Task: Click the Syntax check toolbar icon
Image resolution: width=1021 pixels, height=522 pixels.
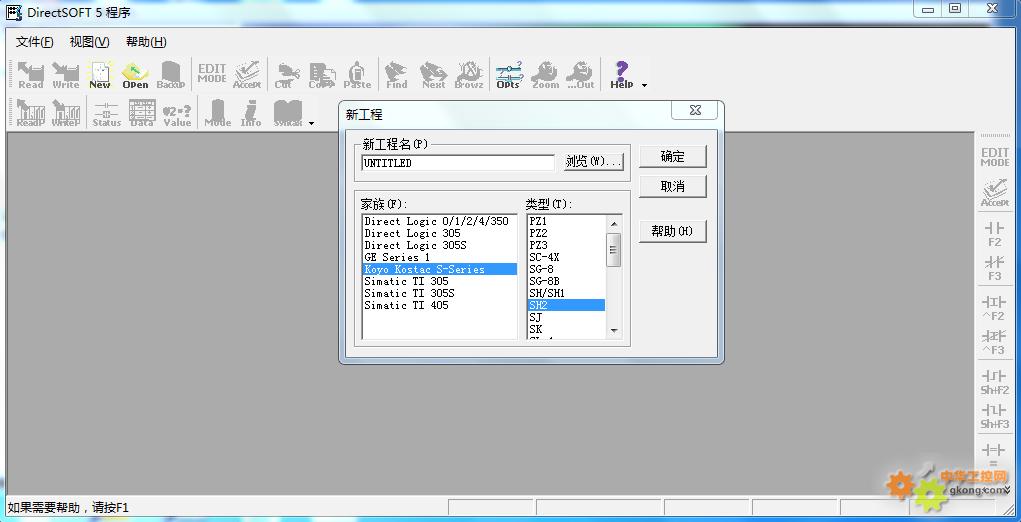Action: (x=288, y=113)
